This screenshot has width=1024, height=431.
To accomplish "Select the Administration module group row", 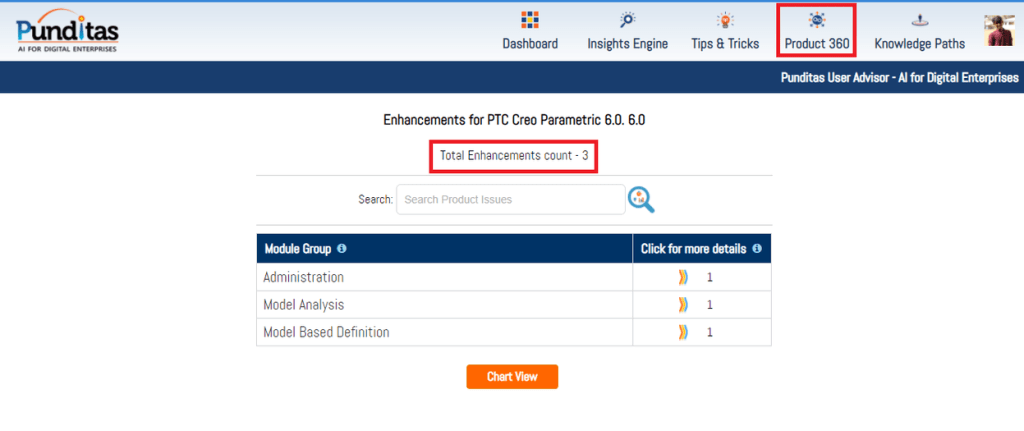I will click(304, 277).
